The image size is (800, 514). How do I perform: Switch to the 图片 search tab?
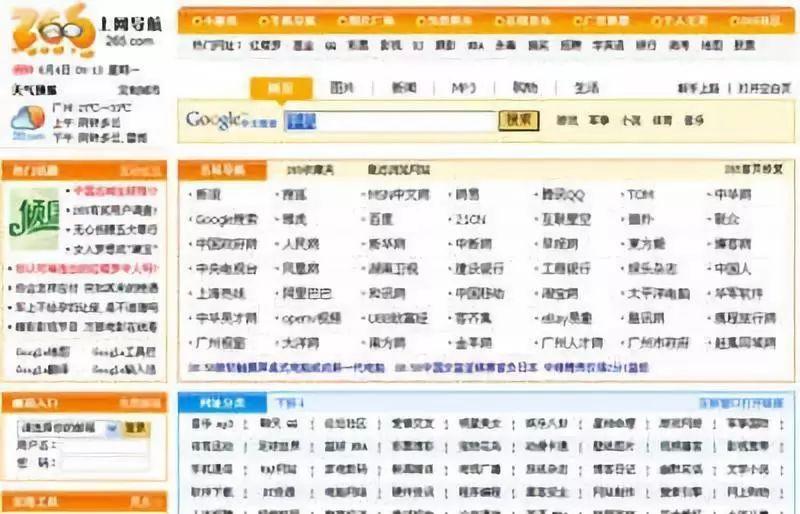point(342,88)
